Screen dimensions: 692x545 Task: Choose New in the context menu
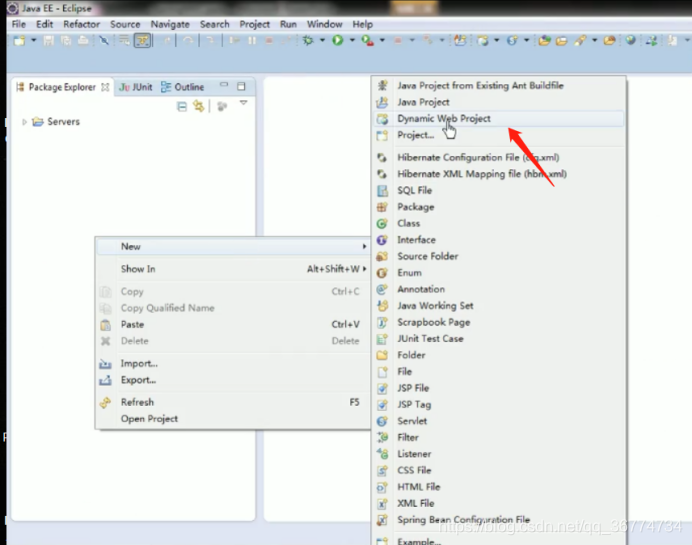pos(233,246)
